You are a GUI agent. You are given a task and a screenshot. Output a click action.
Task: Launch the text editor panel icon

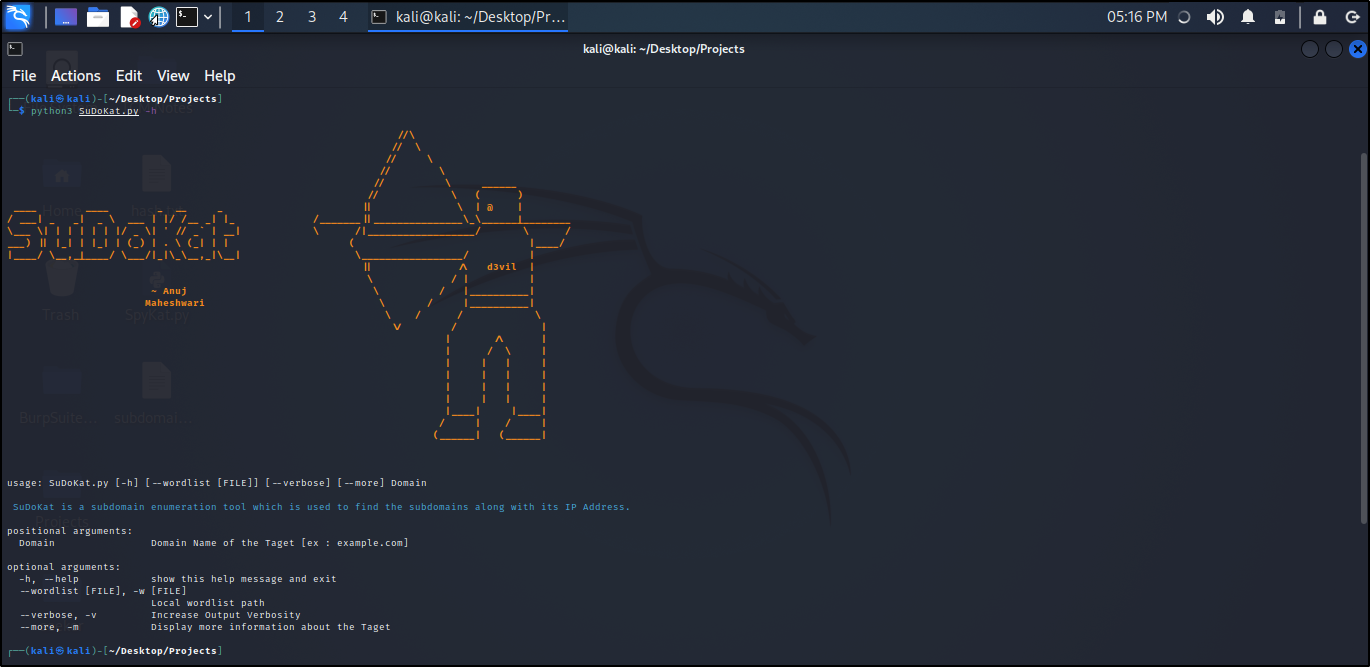tap(129, 17)
